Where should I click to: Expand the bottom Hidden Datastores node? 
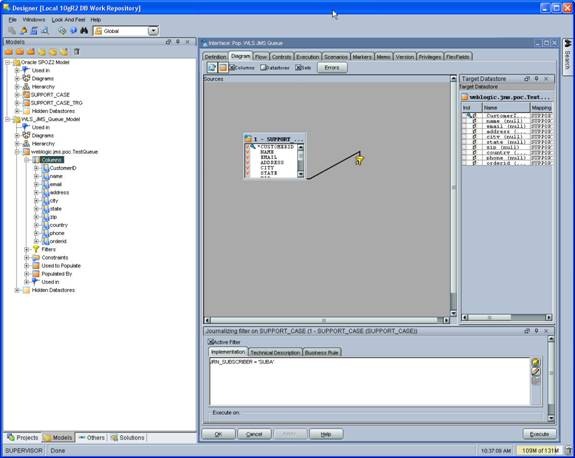(17, 290)
